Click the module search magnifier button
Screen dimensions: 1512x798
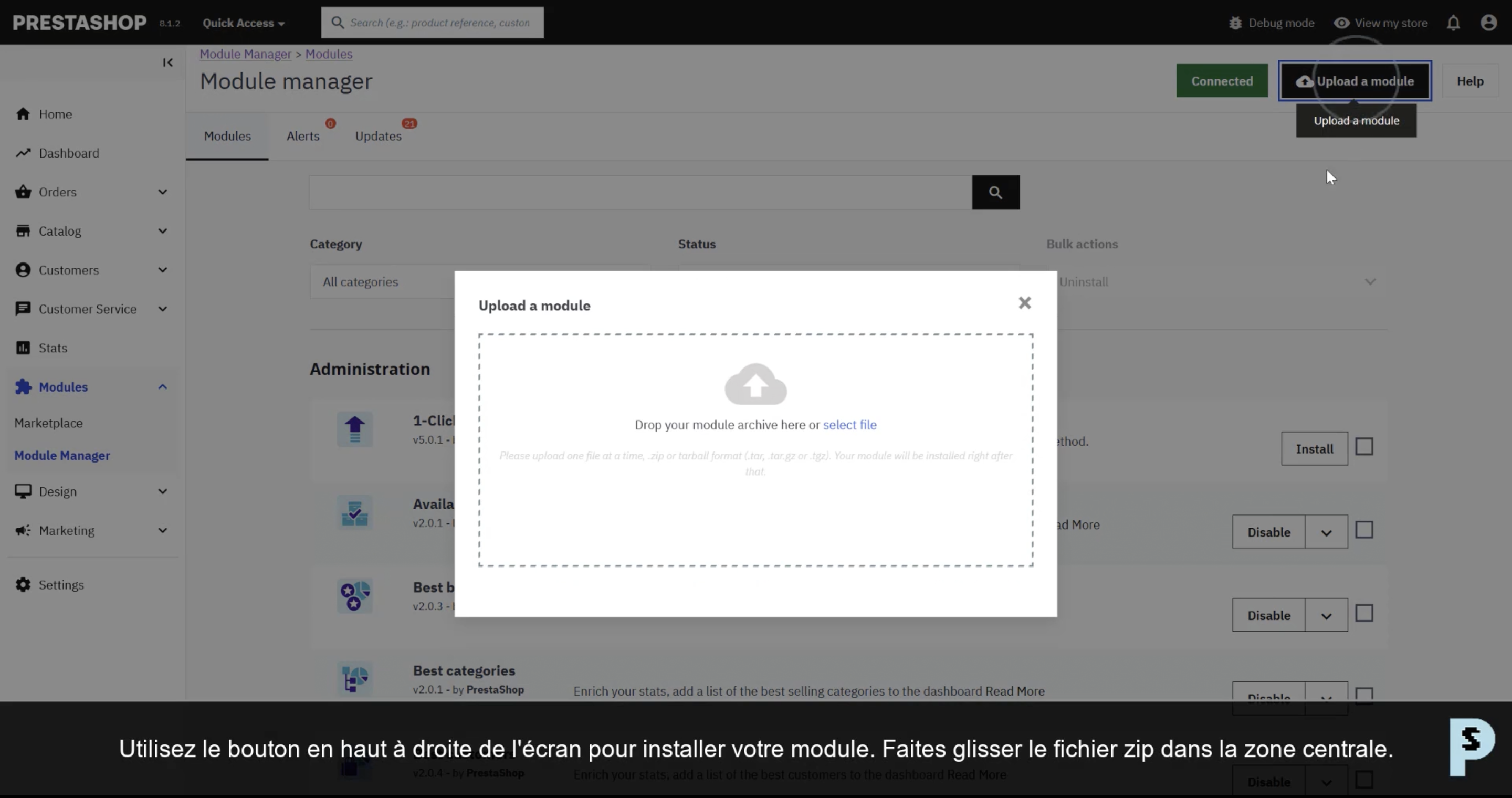tap(995, 193)
